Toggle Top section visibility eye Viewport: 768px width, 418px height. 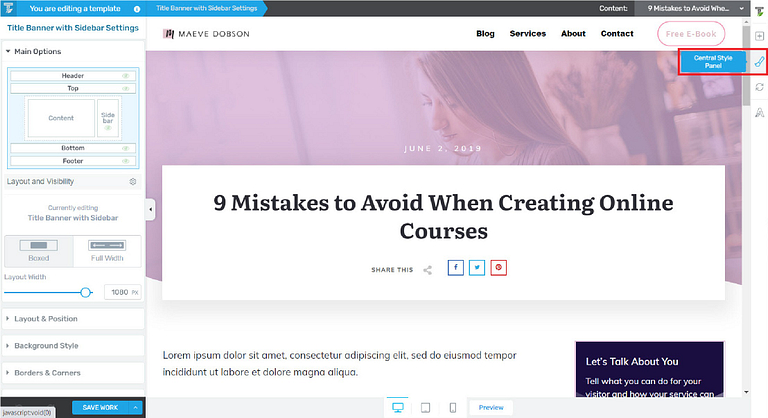coord(126,89)
